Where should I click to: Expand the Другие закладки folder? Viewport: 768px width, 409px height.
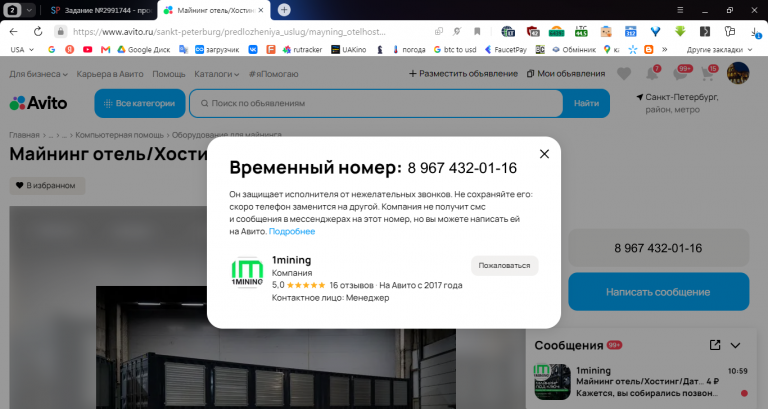tap(719, 49)
